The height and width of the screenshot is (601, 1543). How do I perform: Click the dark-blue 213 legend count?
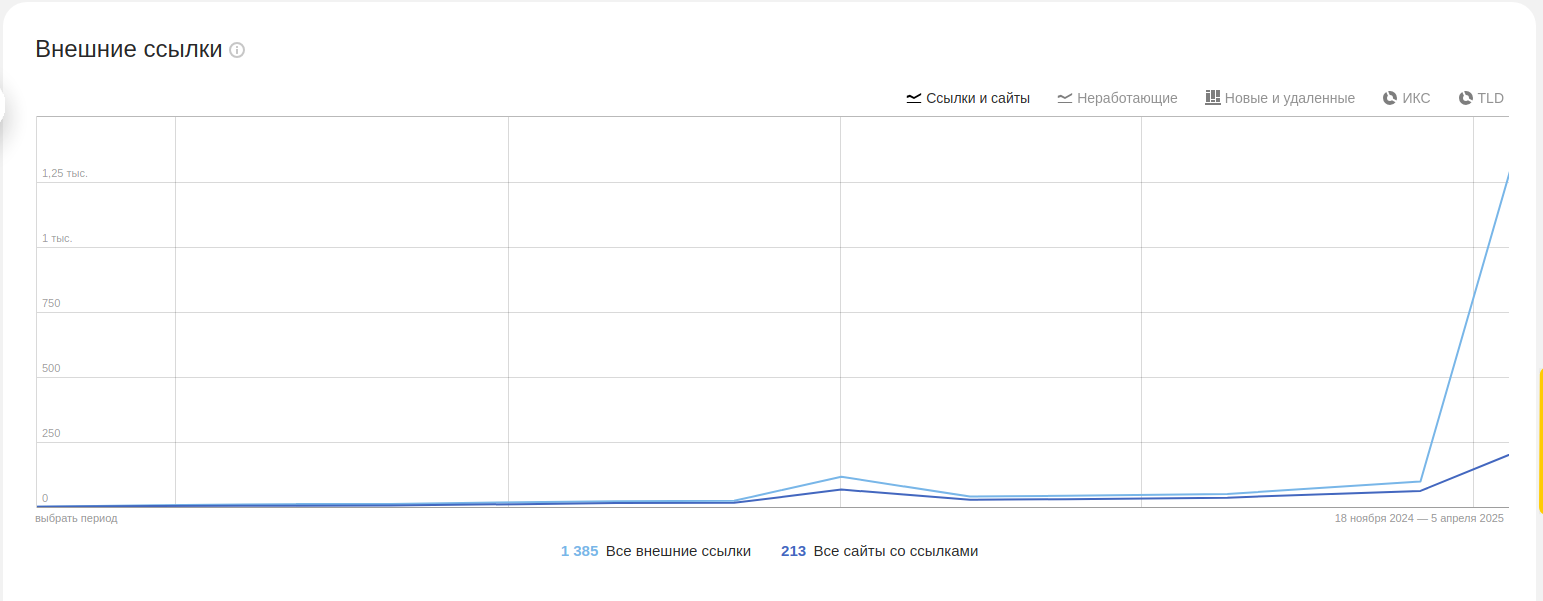tap(793, 551)
